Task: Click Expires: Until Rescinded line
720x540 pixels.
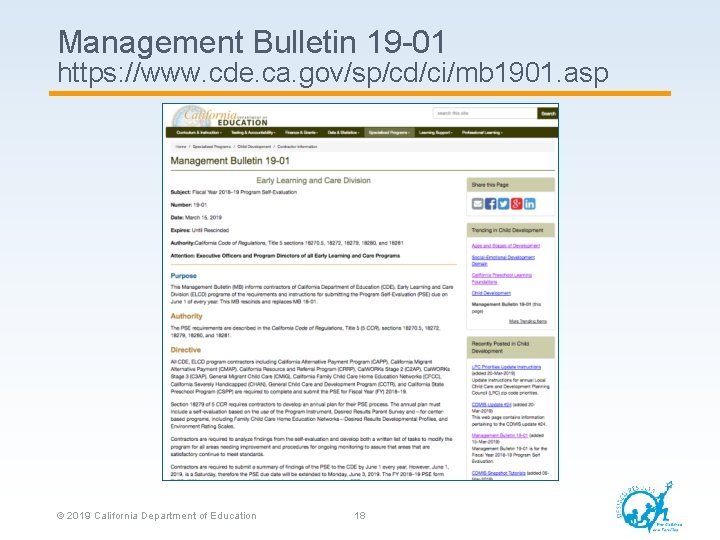Action: pos(199,231)
